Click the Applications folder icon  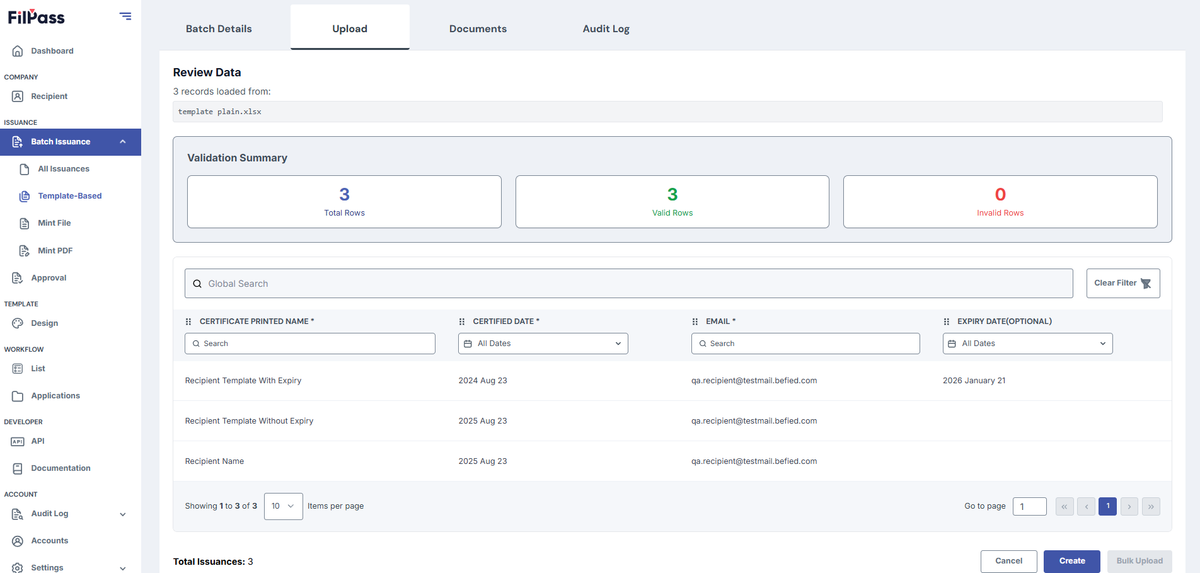click(x=17, y=396)
